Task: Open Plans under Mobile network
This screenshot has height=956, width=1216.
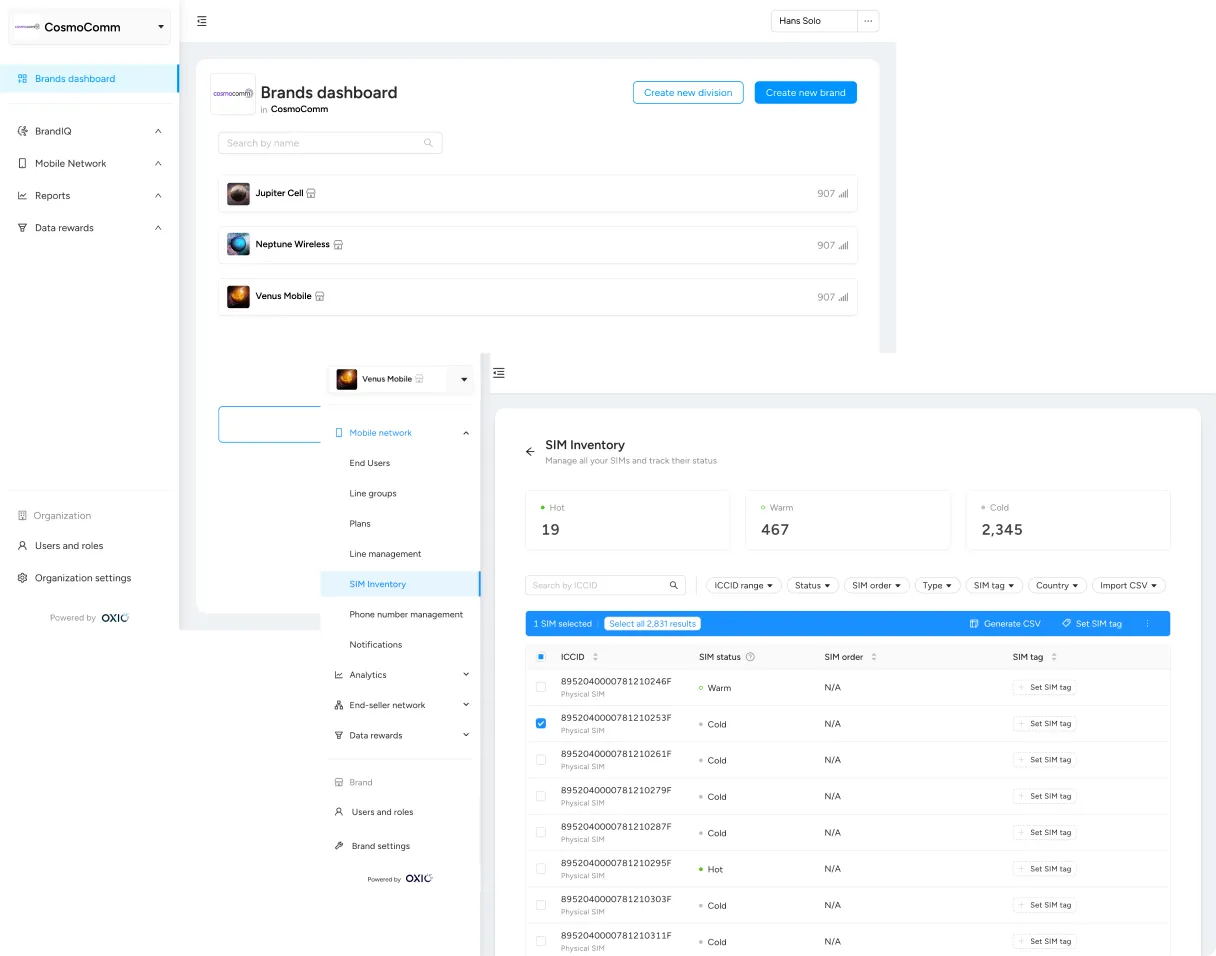Action: coord(360,523)
